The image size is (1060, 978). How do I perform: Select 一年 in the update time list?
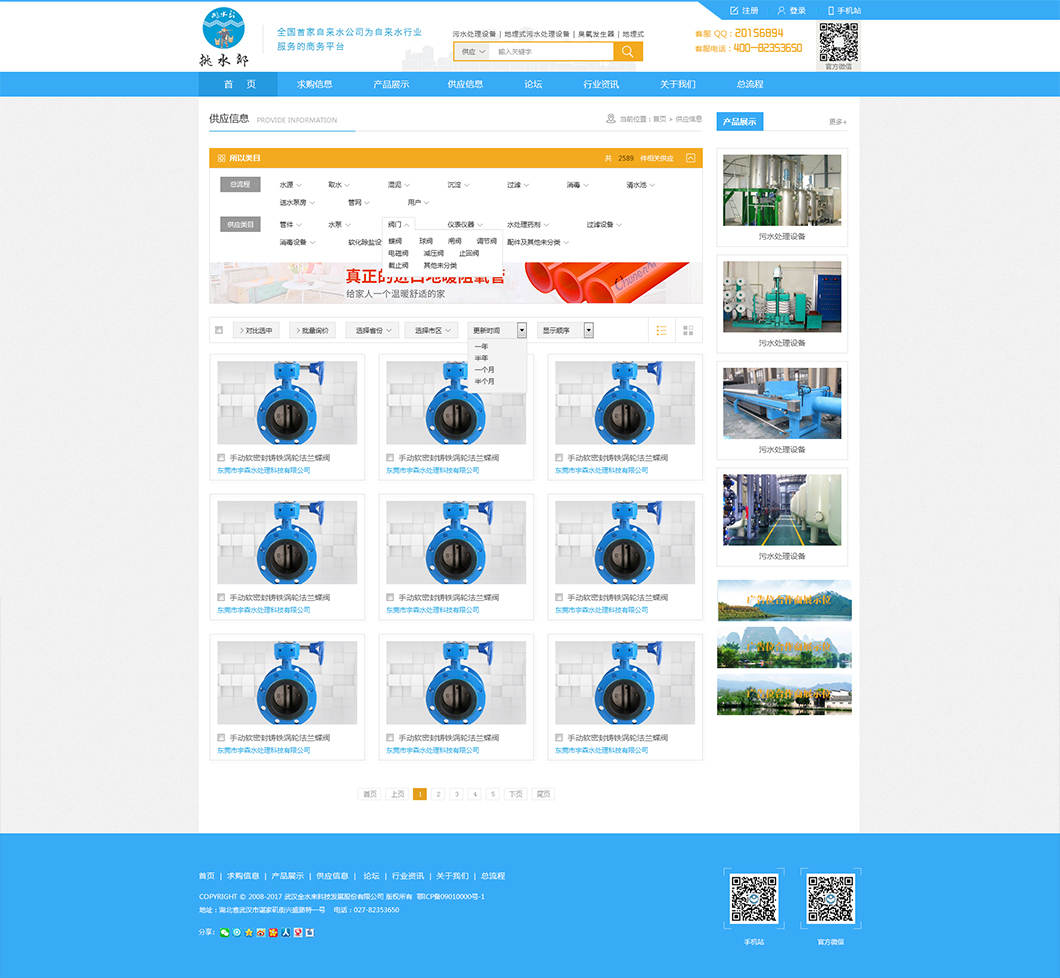(481, 347)
